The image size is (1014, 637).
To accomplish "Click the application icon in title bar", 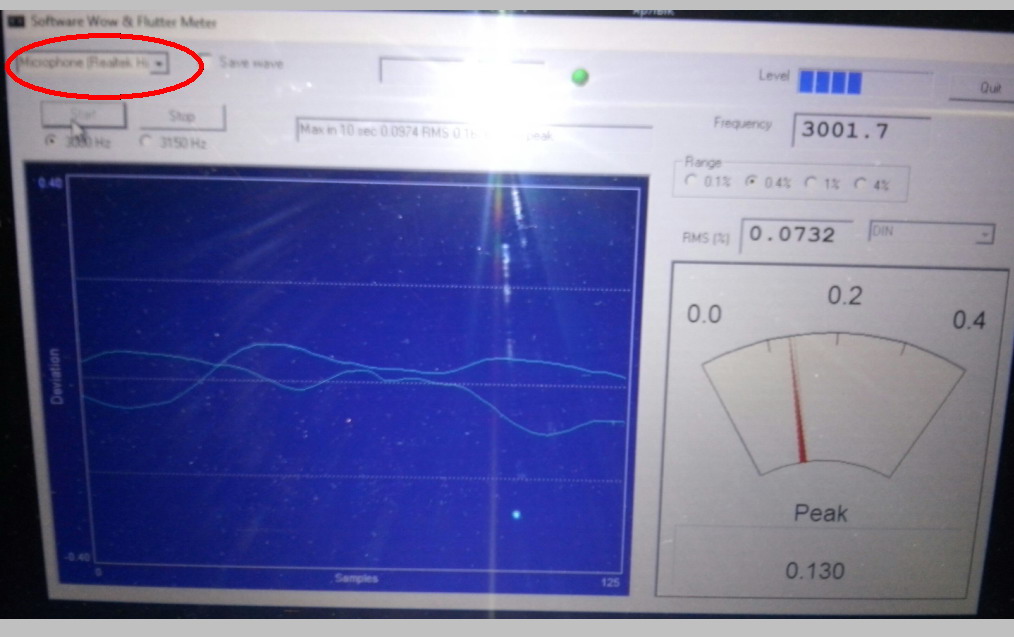I will point(15,22).
